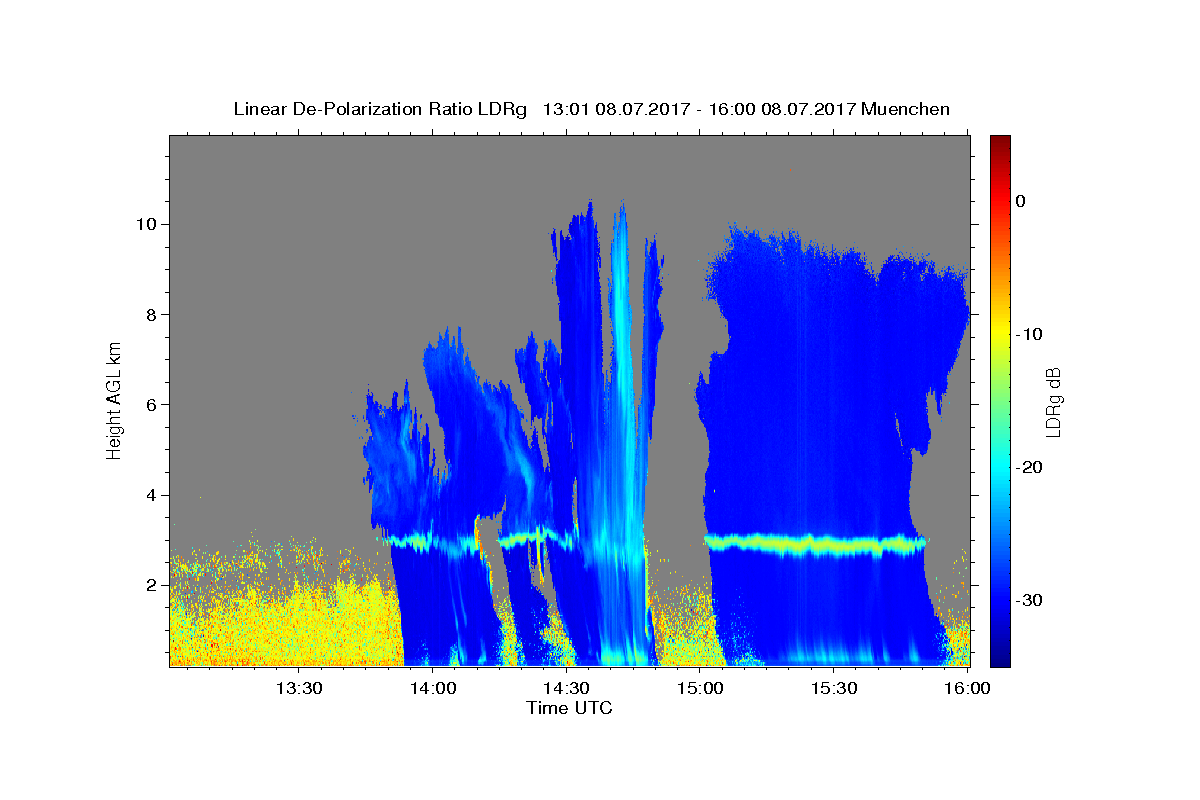Click the '14:00' time axis label
The width and height of the screenshot is (1200, 800).
click(432, 688)
